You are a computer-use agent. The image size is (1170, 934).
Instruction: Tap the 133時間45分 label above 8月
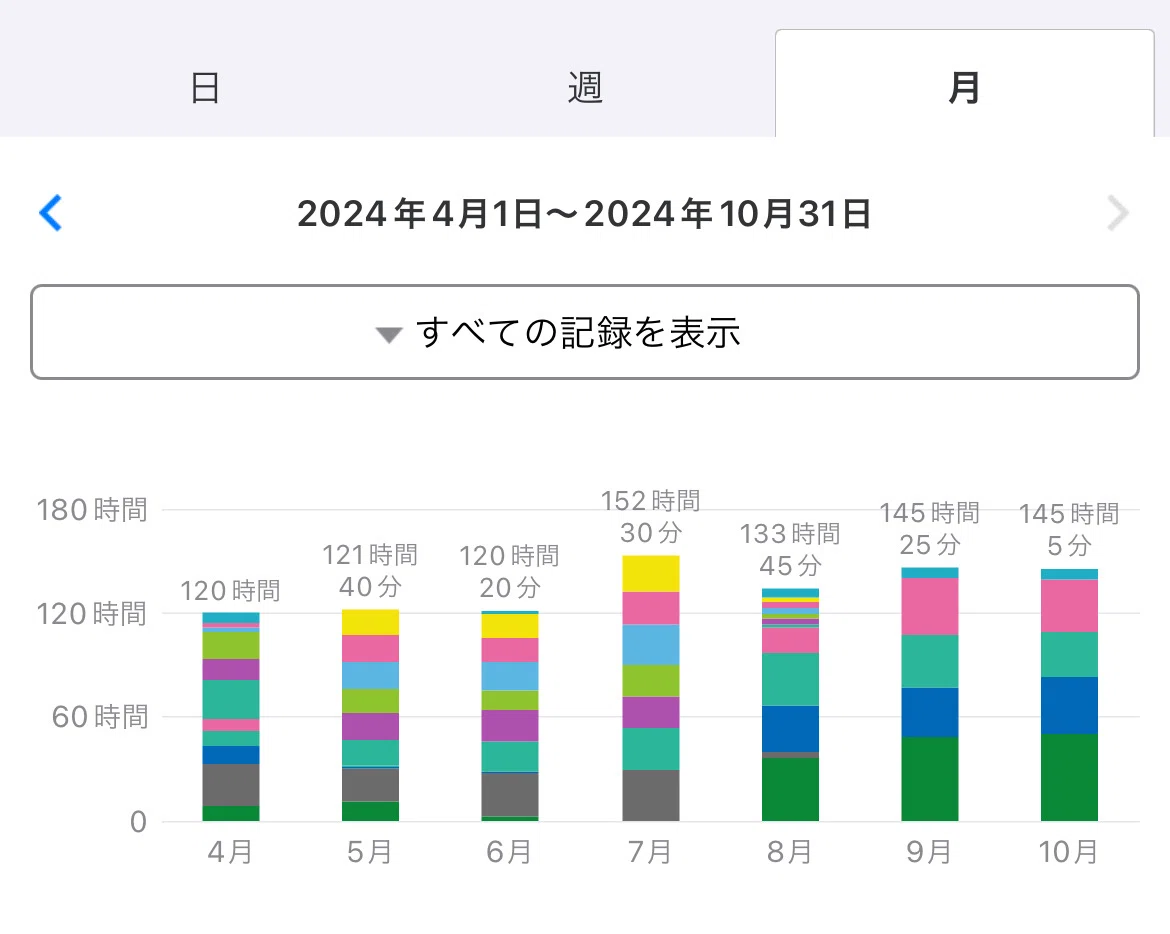coord(790,550)
